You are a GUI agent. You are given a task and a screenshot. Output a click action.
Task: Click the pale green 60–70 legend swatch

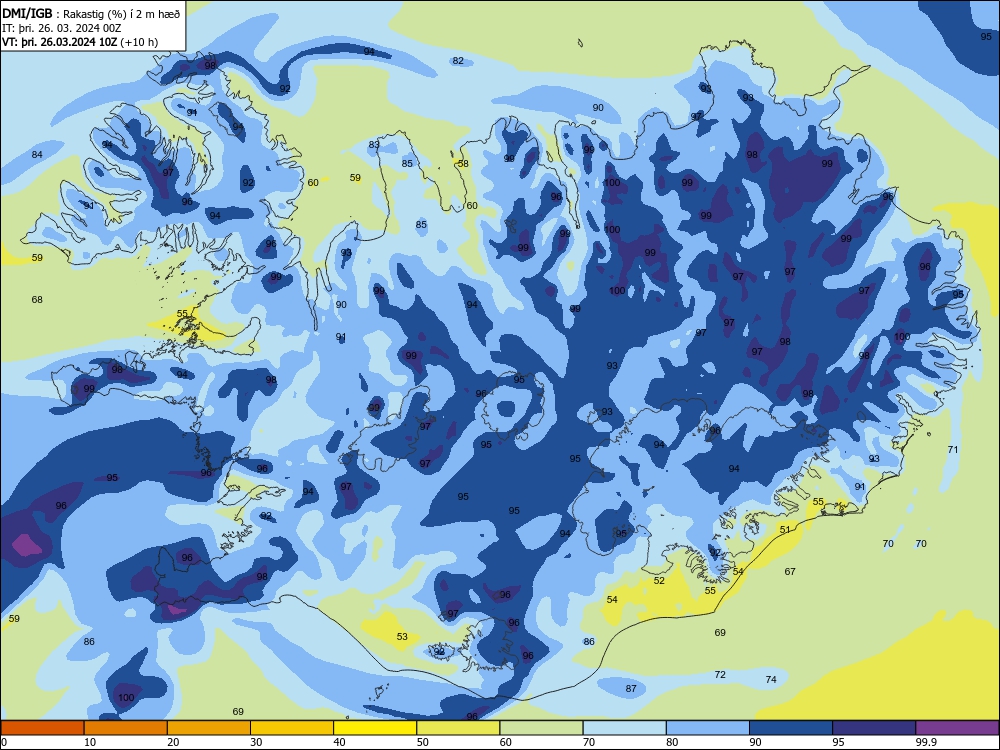point(541,728)
